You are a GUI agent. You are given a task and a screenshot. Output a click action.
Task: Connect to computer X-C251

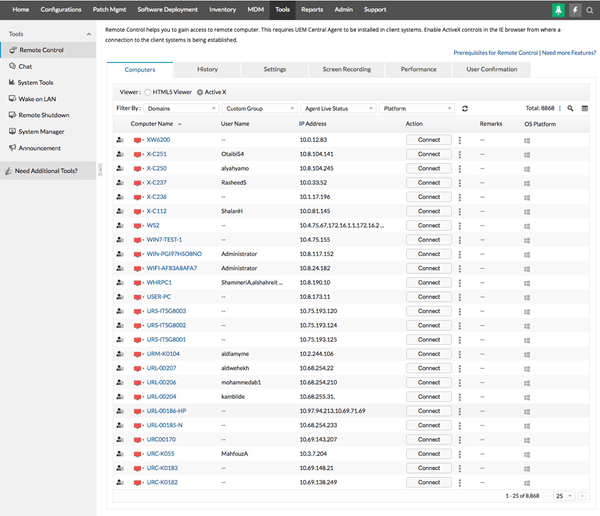429,154
